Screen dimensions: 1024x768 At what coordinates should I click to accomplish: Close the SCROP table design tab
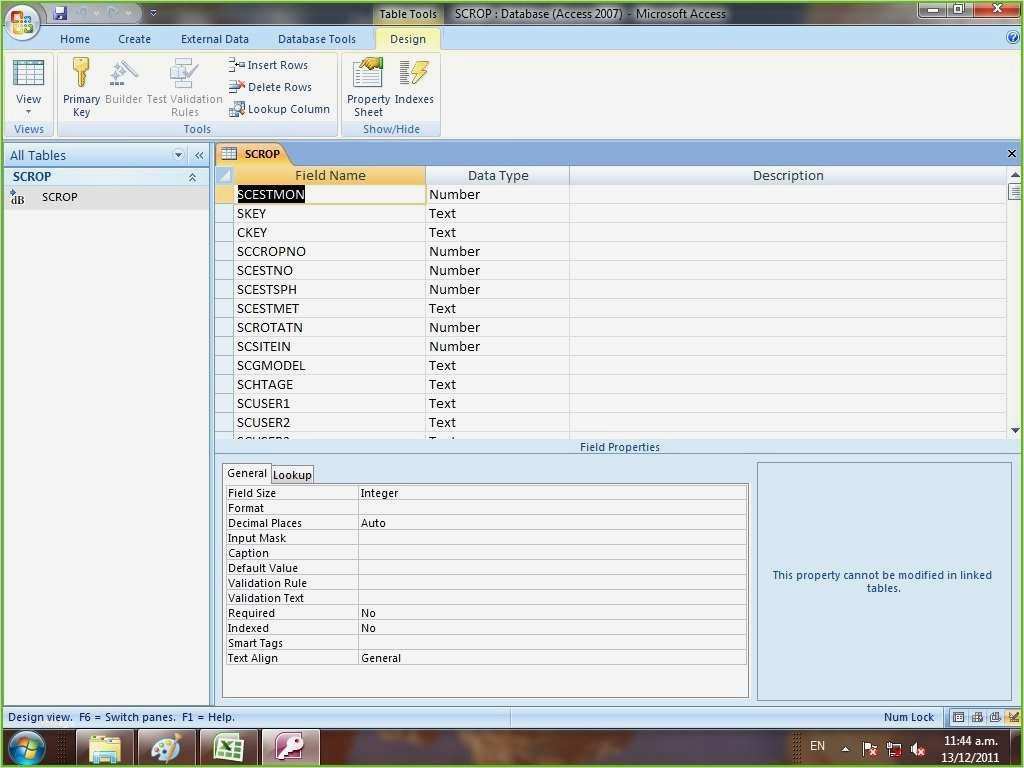1011,154
